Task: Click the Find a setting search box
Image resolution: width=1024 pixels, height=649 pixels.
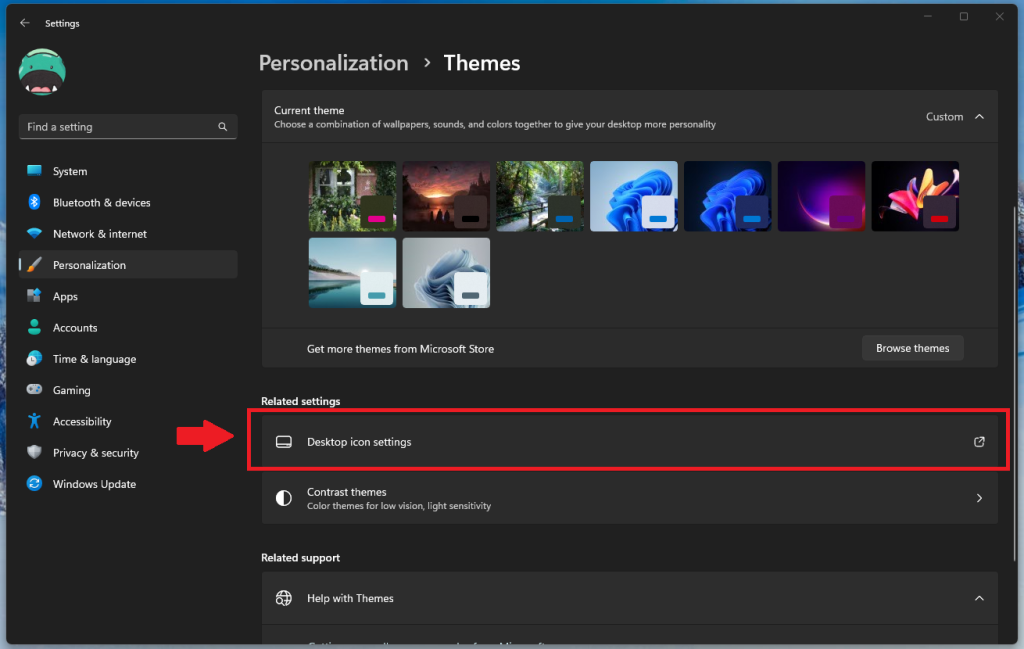Action: coord(118,127)
